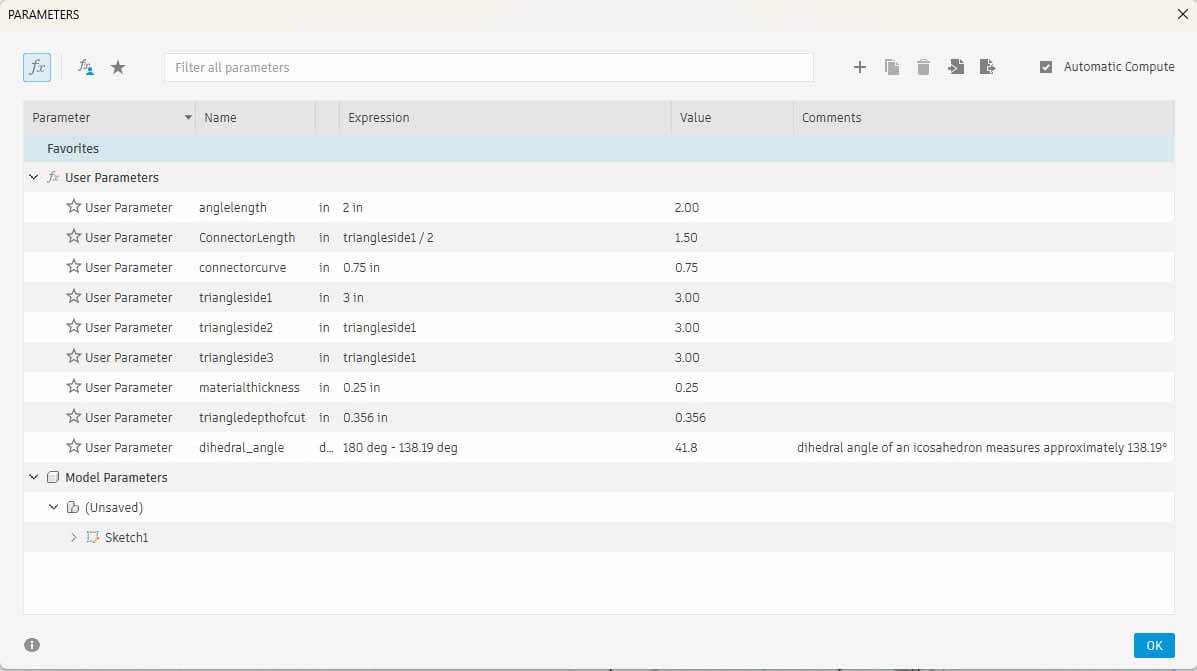Click the copy parameter icon
Screen dimensions: 1197x671
pyautogui.click(x=892, y=67)
